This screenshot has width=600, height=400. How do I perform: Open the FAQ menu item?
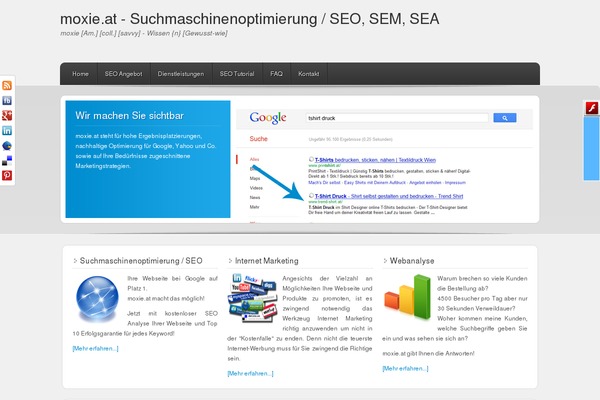click(x=276, y=74)
